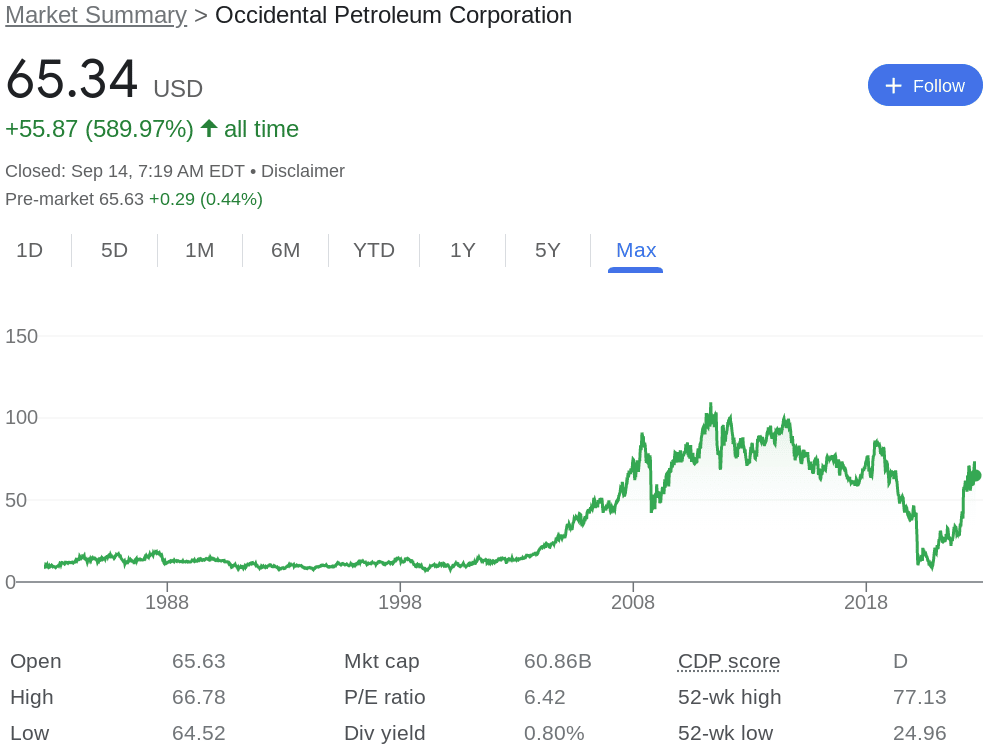Click the Follow button

[x=925, y=86]
